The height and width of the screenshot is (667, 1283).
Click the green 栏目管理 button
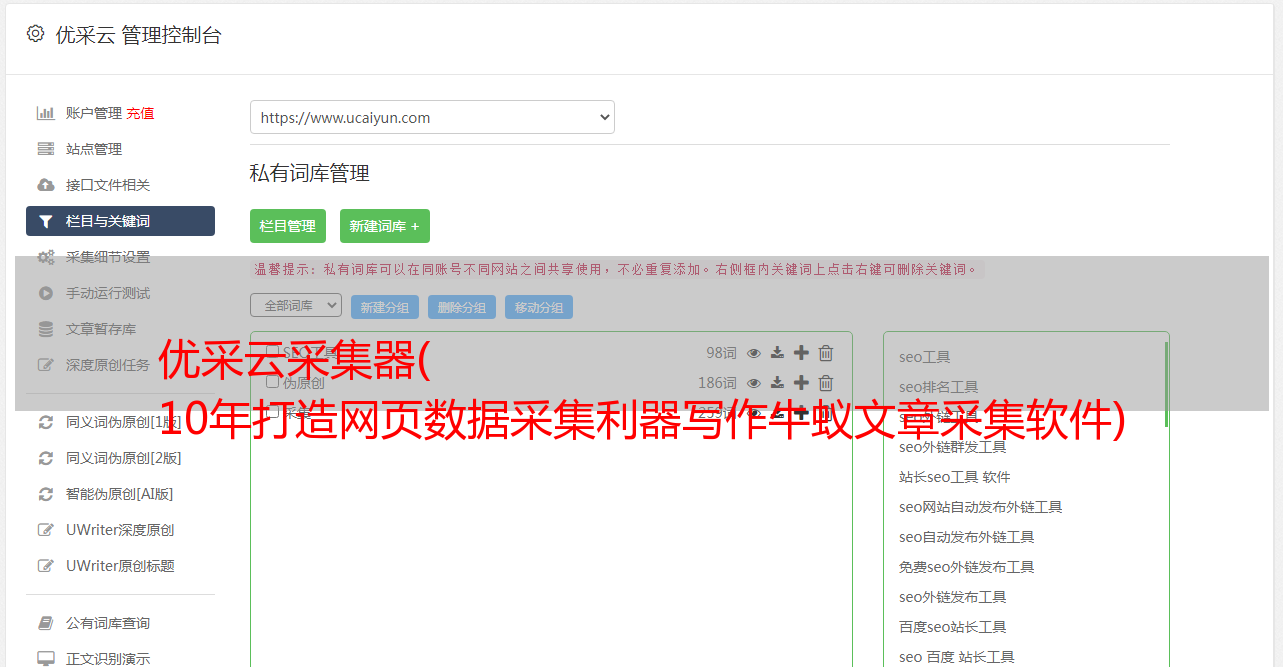click(x=288, y=226)
